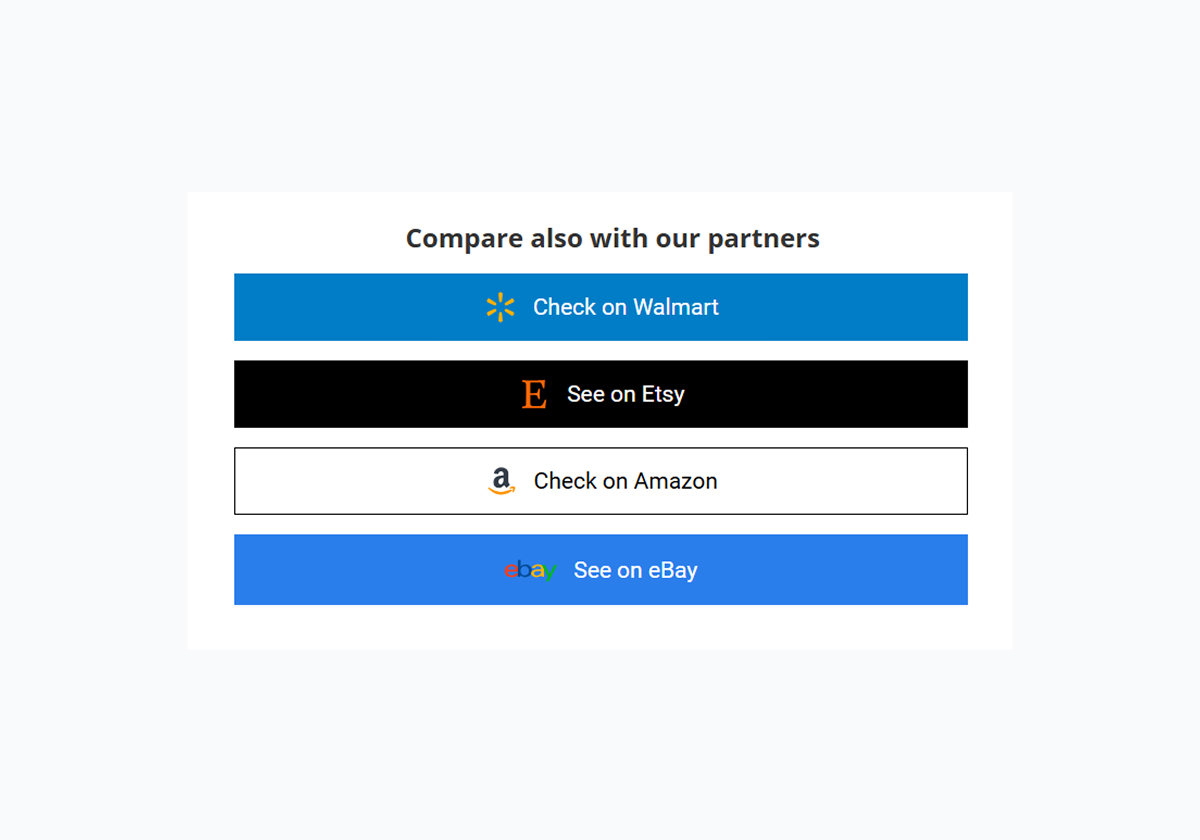Click the "See on eBay" label text
Screen dimensions: 1200x840
pyautogui.click(x=635, y=570)
